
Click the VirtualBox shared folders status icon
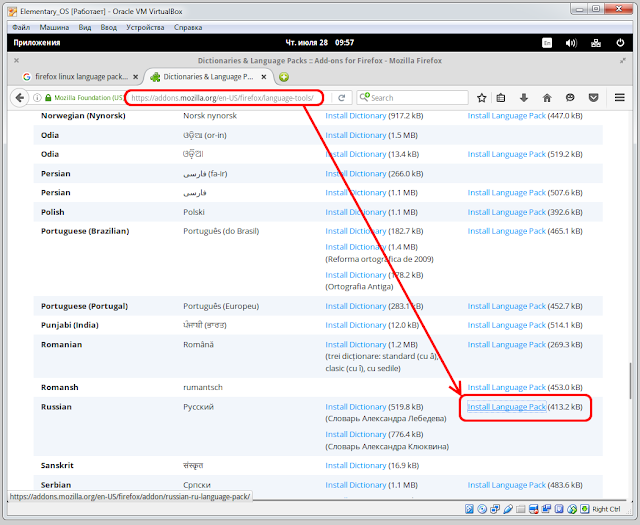point(520,509)
